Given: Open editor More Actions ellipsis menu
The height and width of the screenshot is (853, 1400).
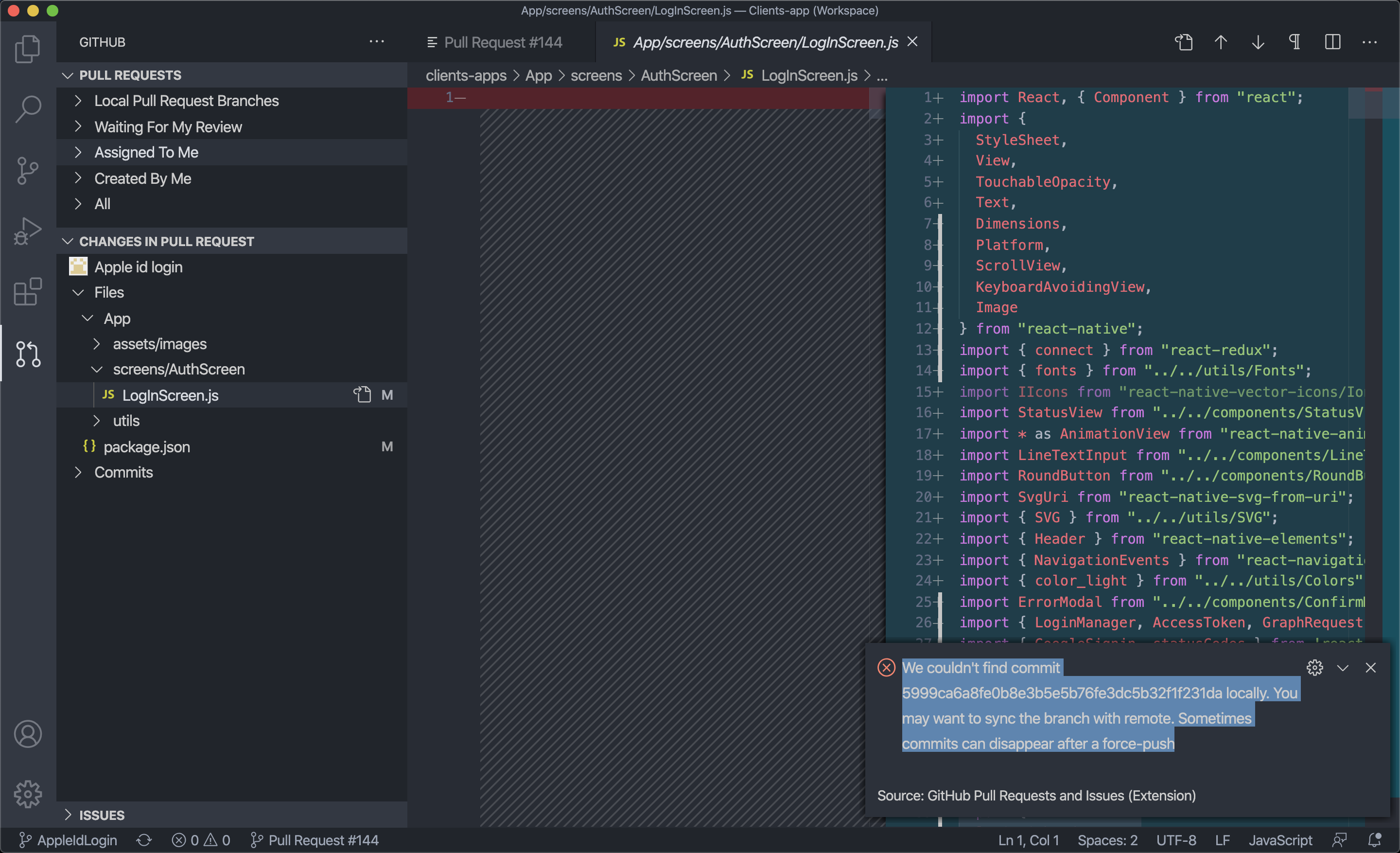Looking at the screenshot, I should [x=1369, y=42].
